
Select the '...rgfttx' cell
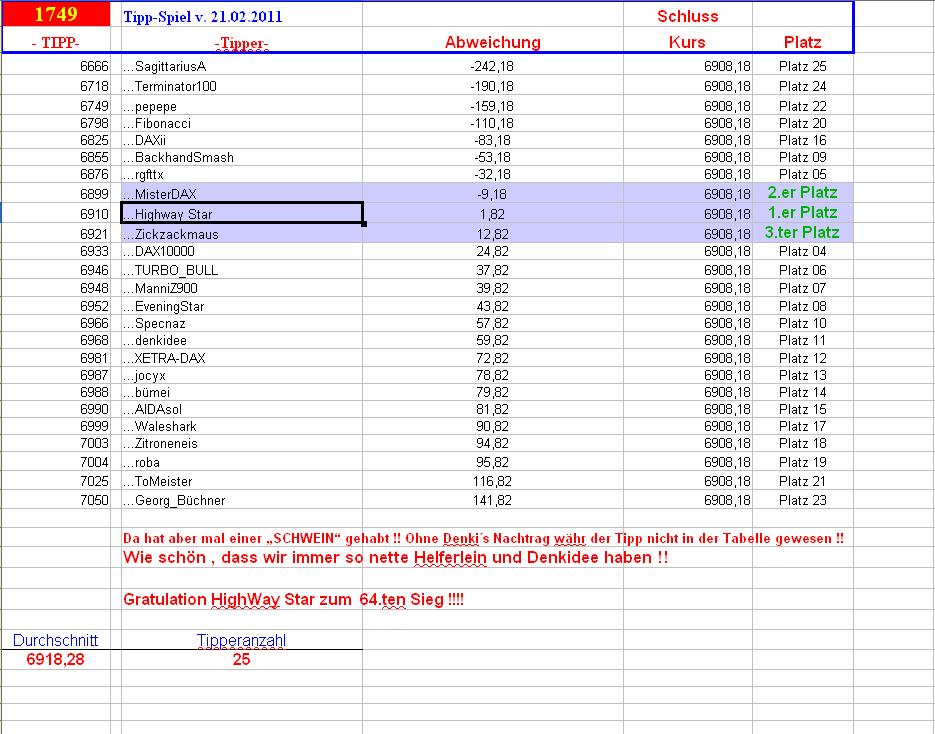[242, 175]
